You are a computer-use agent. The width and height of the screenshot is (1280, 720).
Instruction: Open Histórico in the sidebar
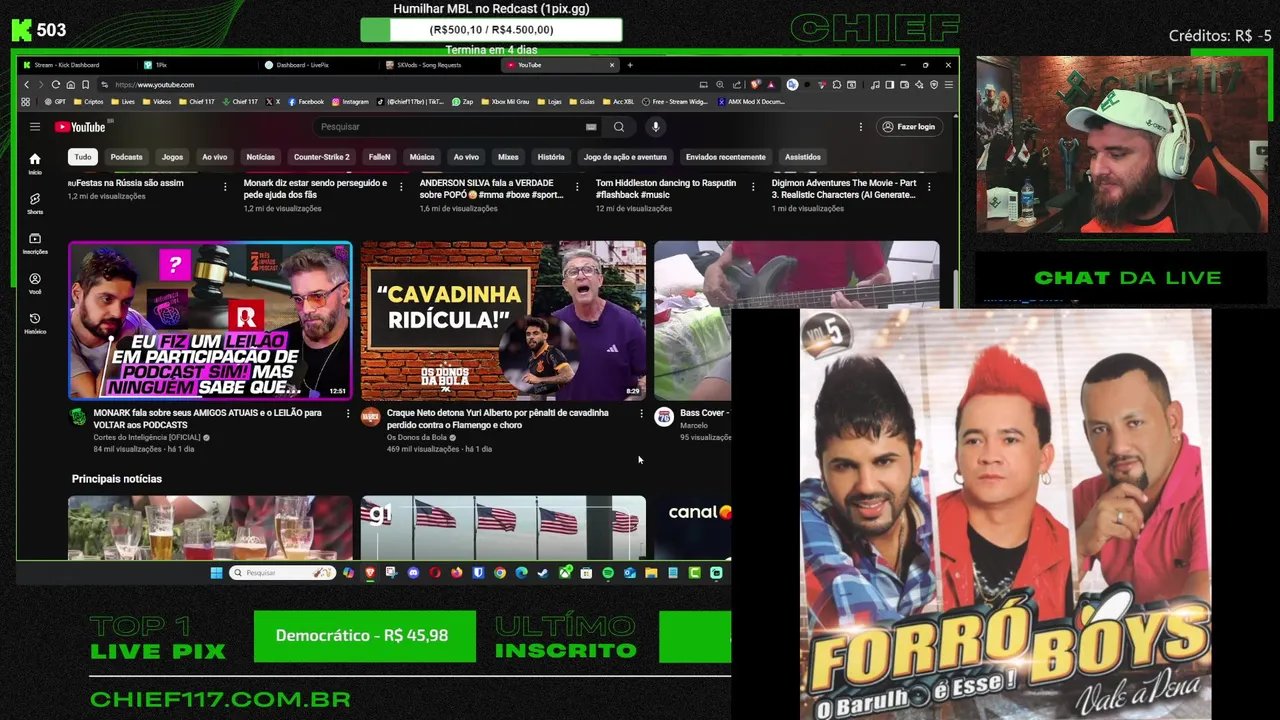point(35,323)
